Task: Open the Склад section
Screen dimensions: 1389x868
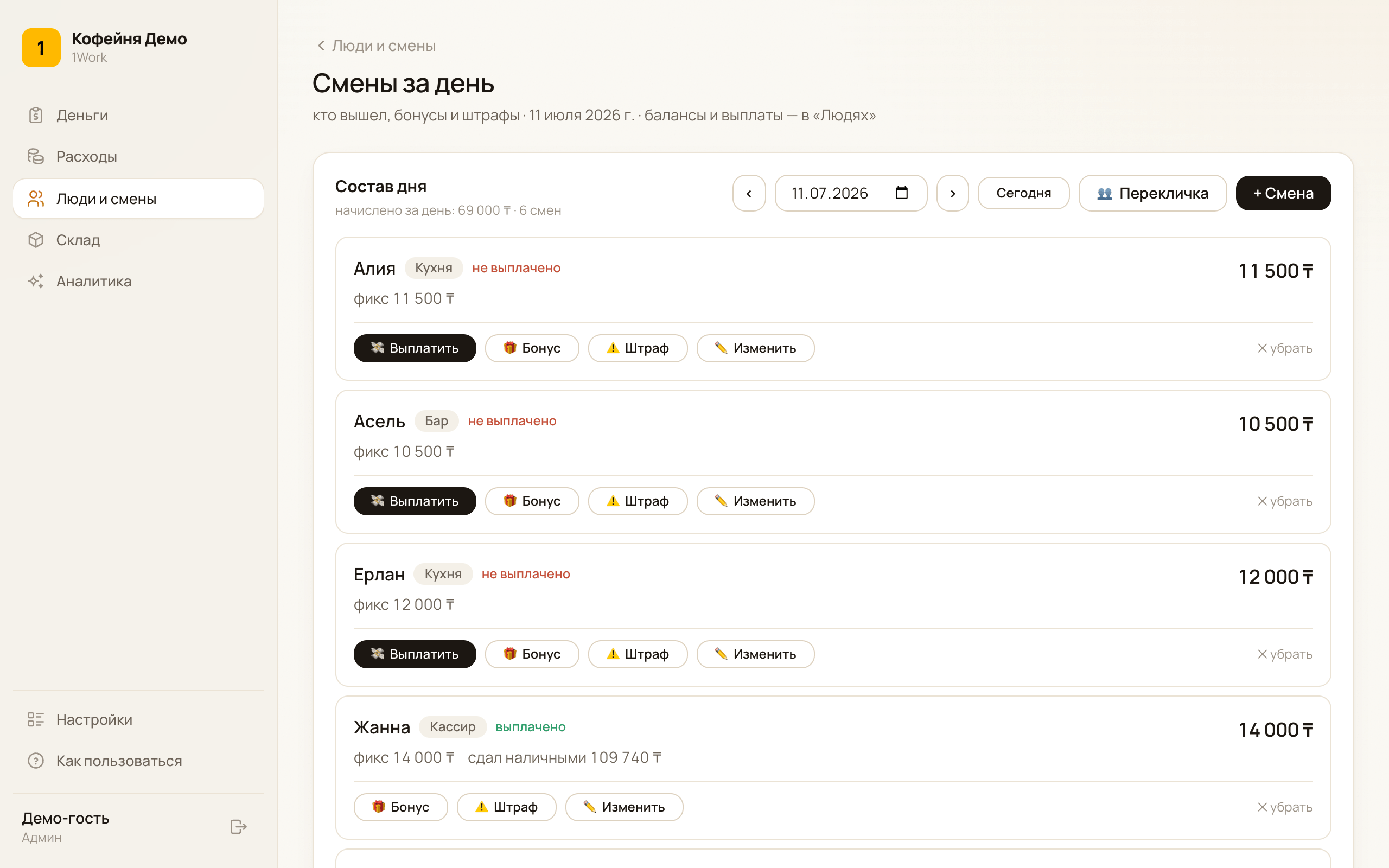Action: click(138, 240)
